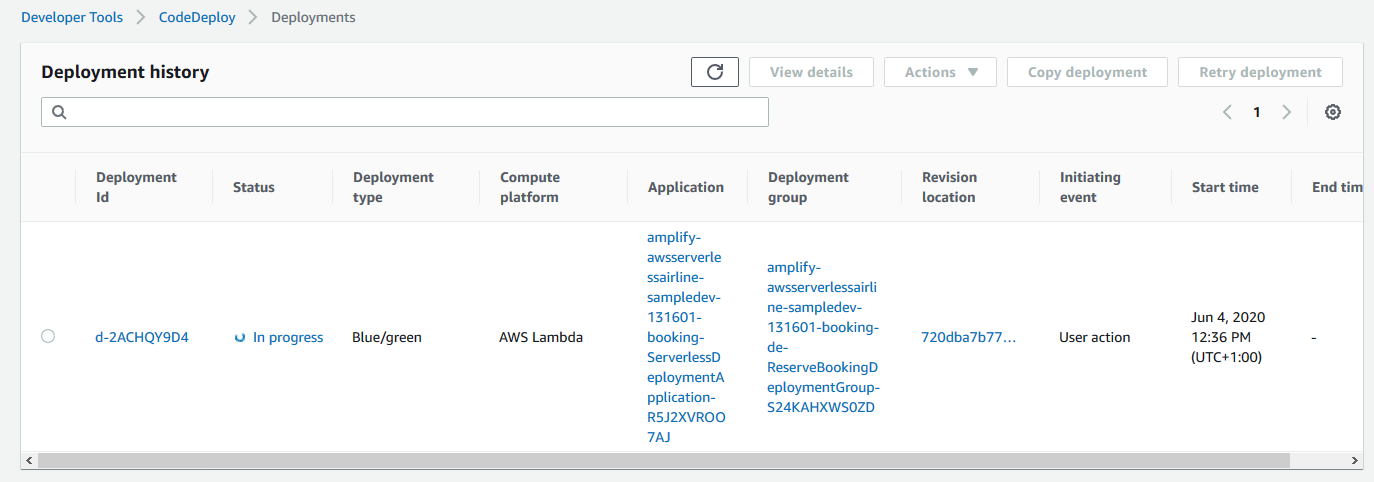Viewport: 1374px width, 482px height.
Task: Go to next page arrow
Action: [1287, 112]
